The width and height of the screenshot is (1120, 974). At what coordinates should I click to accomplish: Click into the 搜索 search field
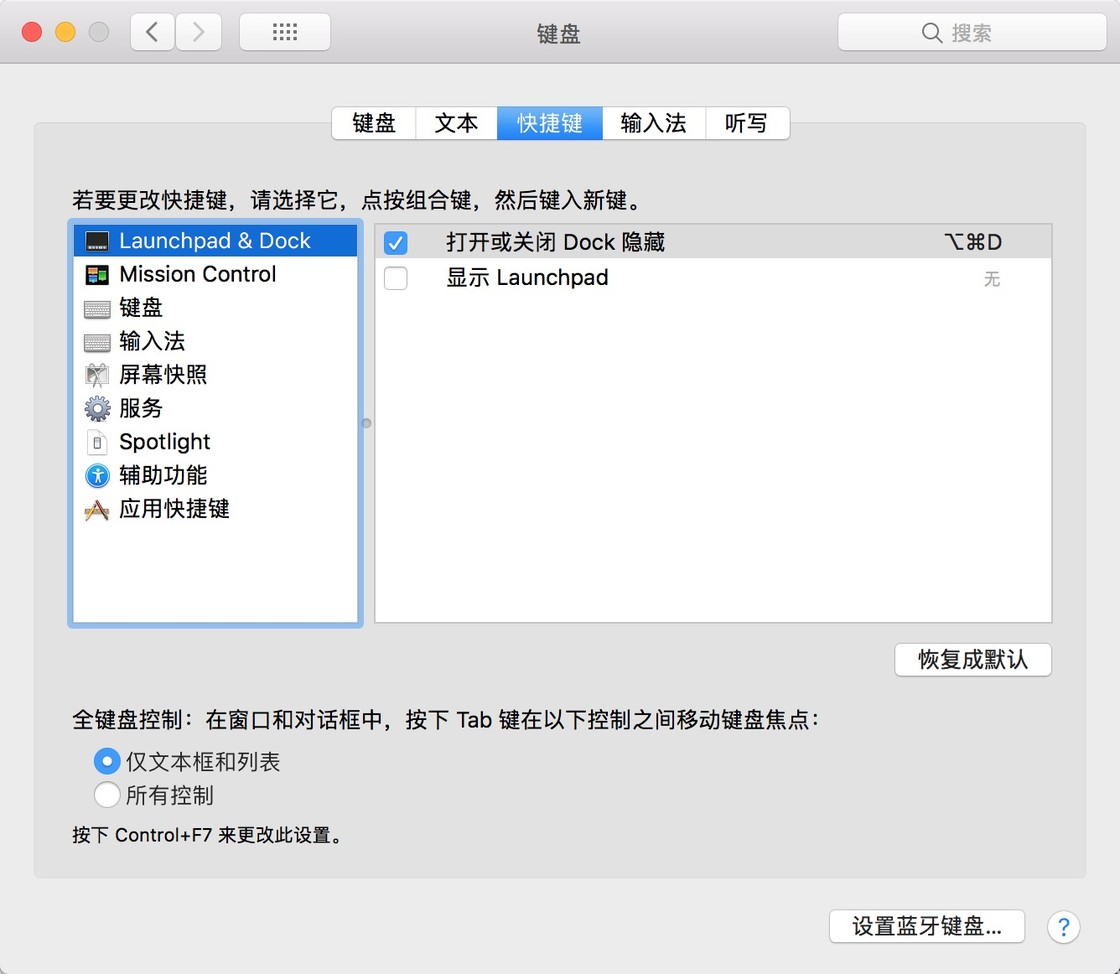(972, 32)
